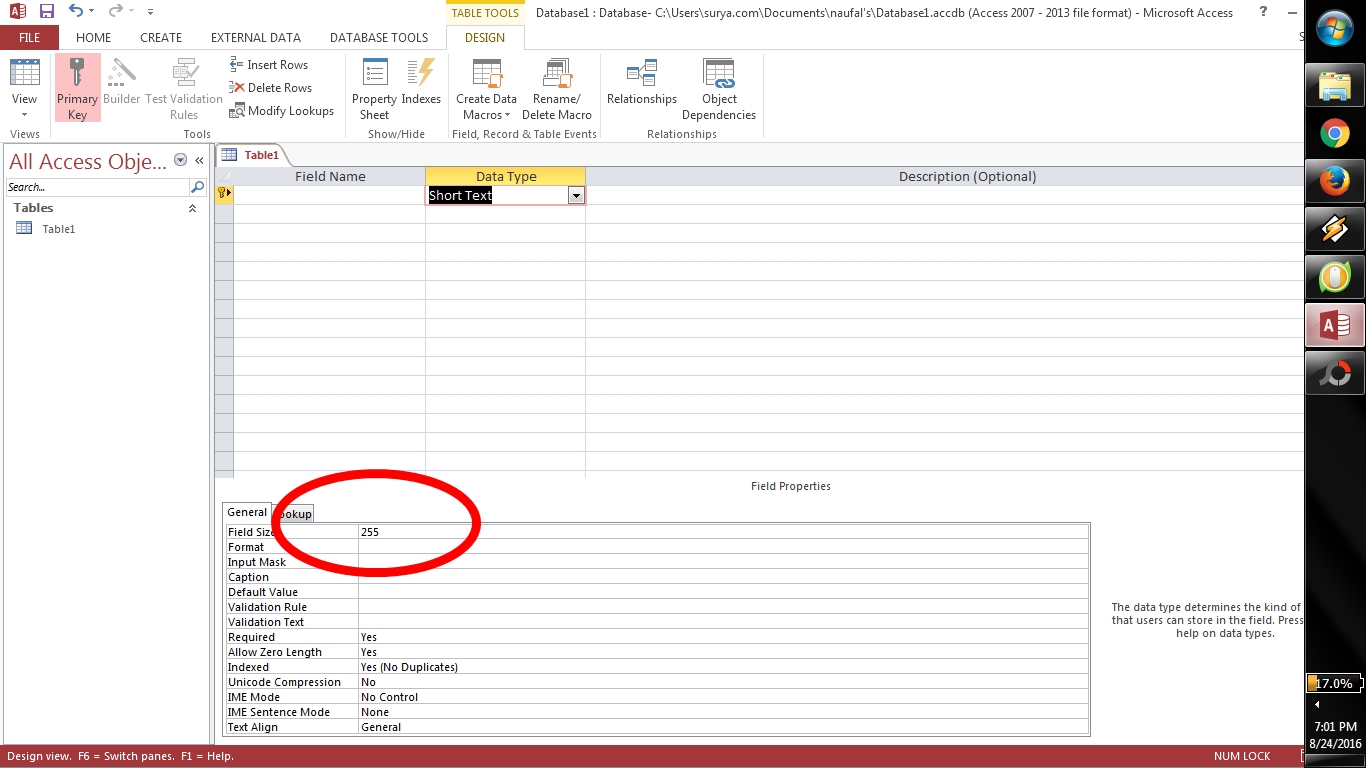Show Object Dependencies pane
The height and width of the screenshot is (768, 1366).
[x=719, y=88]
